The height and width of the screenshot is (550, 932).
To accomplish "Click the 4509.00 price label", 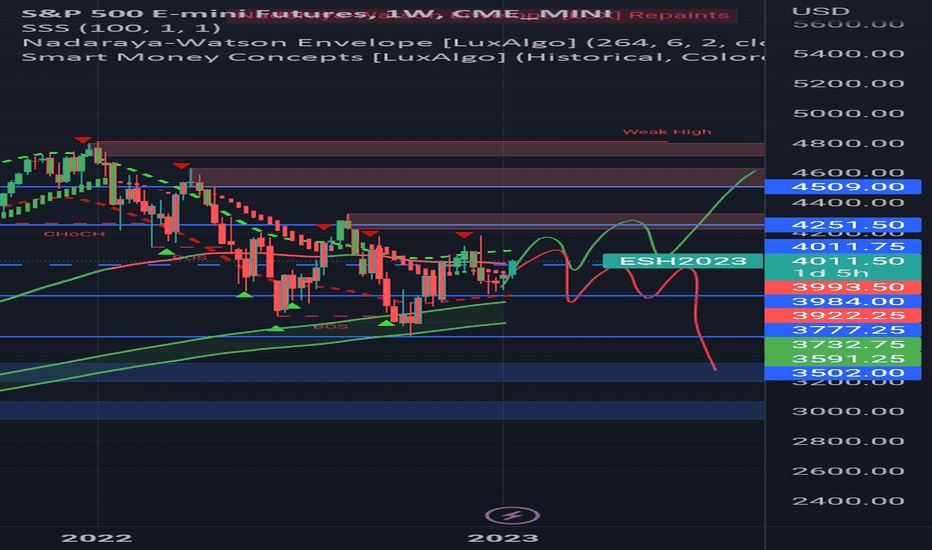I will point(843,187).
